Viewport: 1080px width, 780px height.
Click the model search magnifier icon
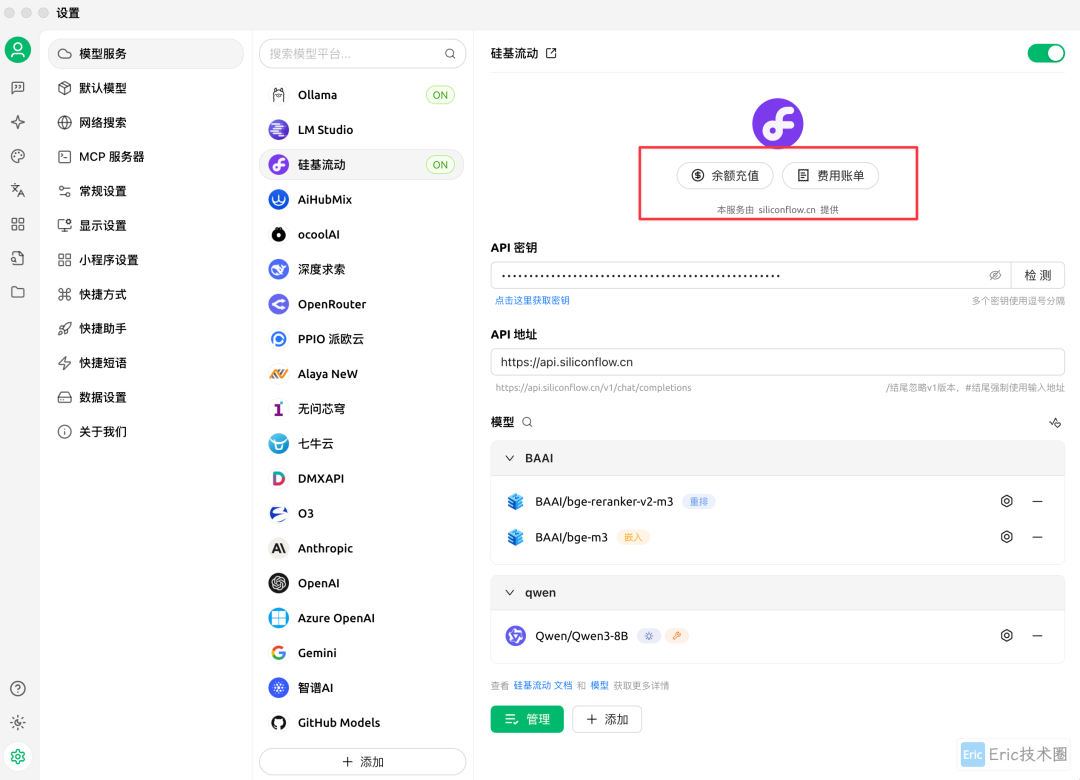pyautogui.click(x=527, y=422)
